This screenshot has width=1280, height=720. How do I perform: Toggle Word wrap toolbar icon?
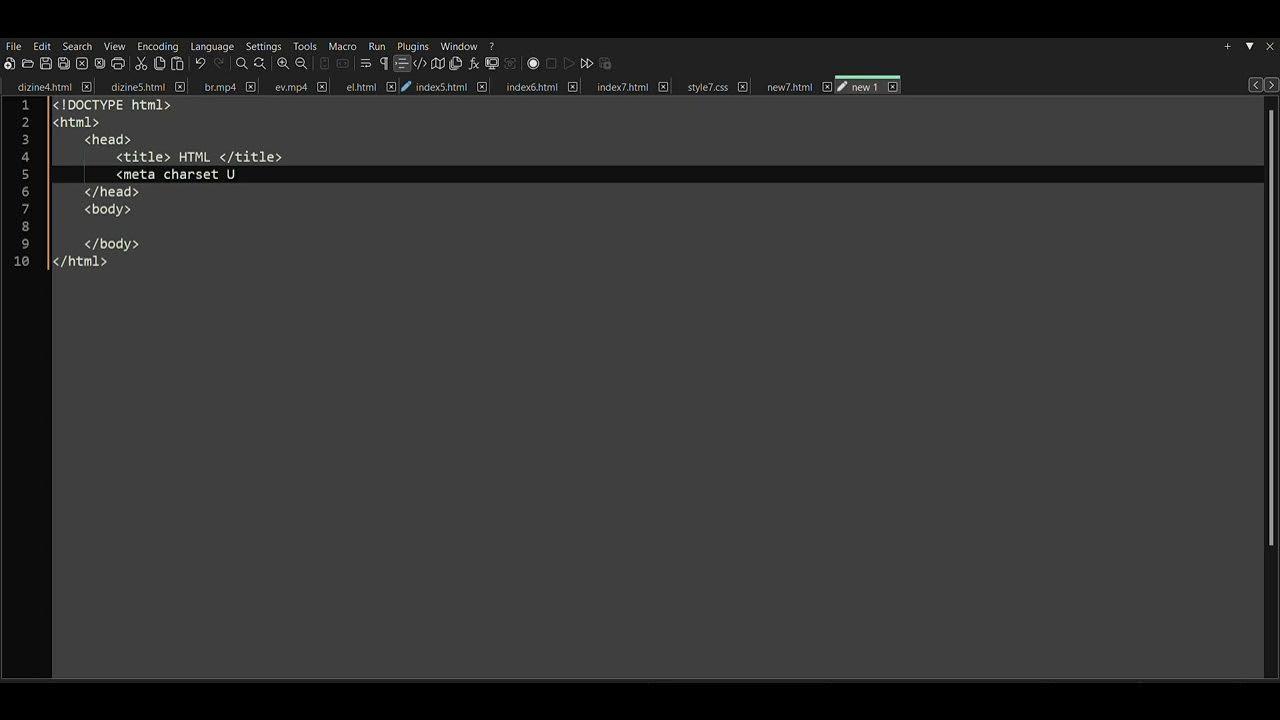pos(366,63)
